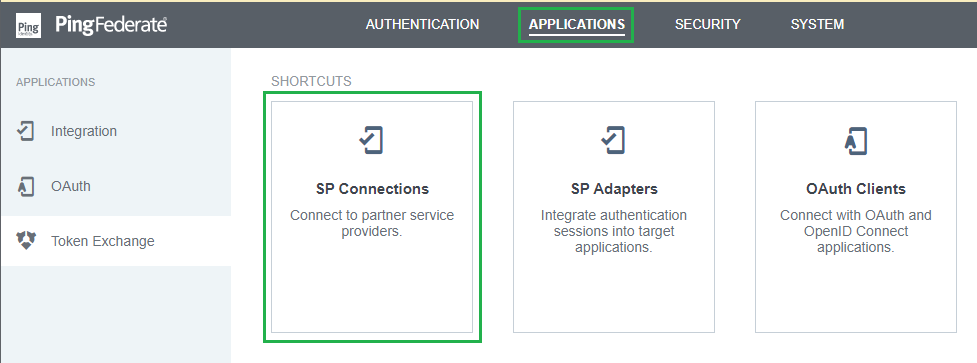Click the Token Exchange sidebar icon
The image size is (977, 363).
coord(26,241)
